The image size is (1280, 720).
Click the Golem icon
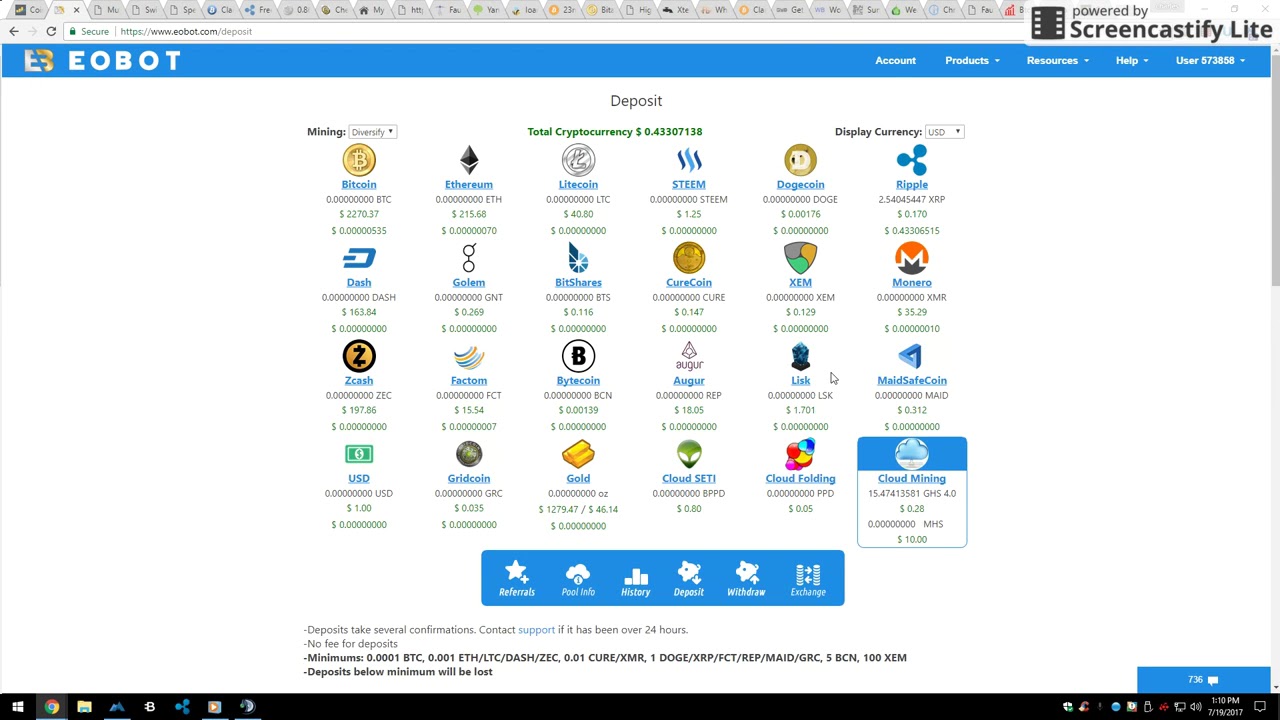[469, 258]
